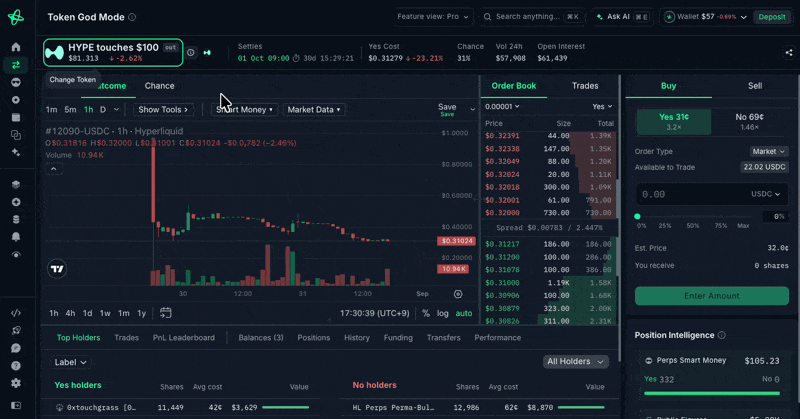The image size is (800, 419).
Task: Open the 0.00001 price grouping dropdown
Action: point(502,107)
